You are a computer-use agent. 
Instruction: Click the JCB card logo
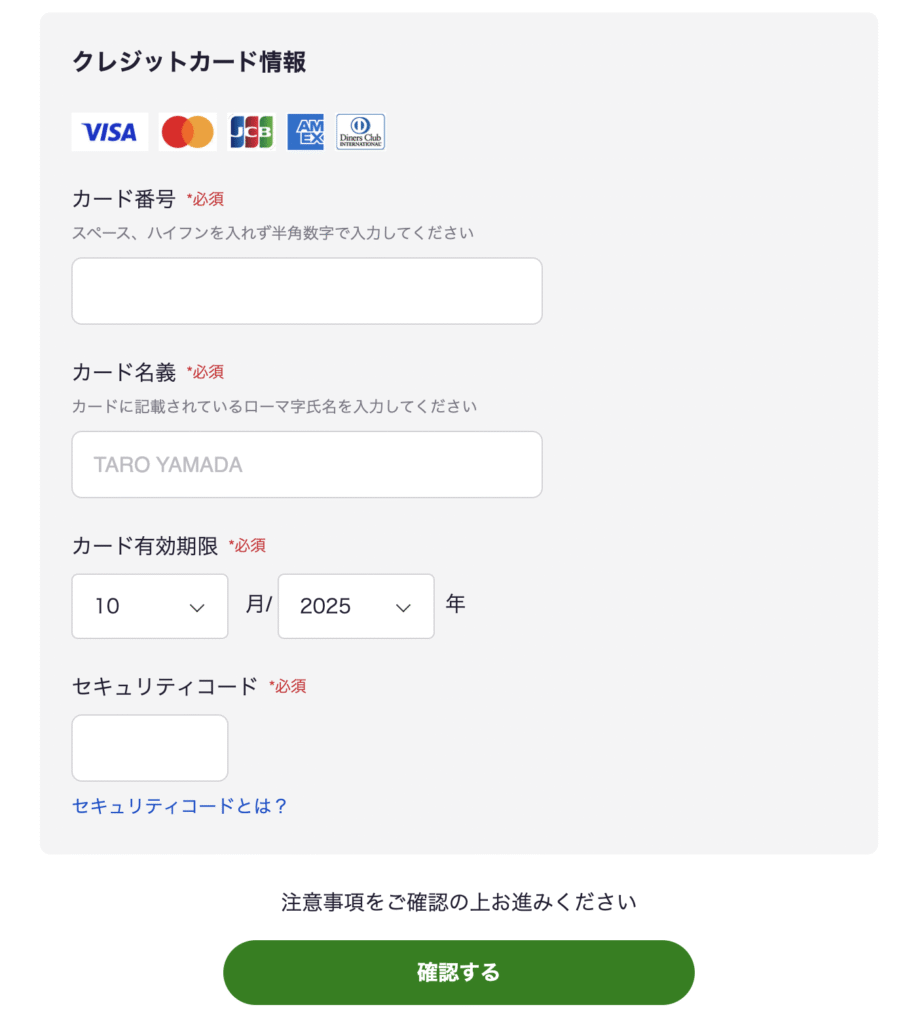tap(251, 132)
